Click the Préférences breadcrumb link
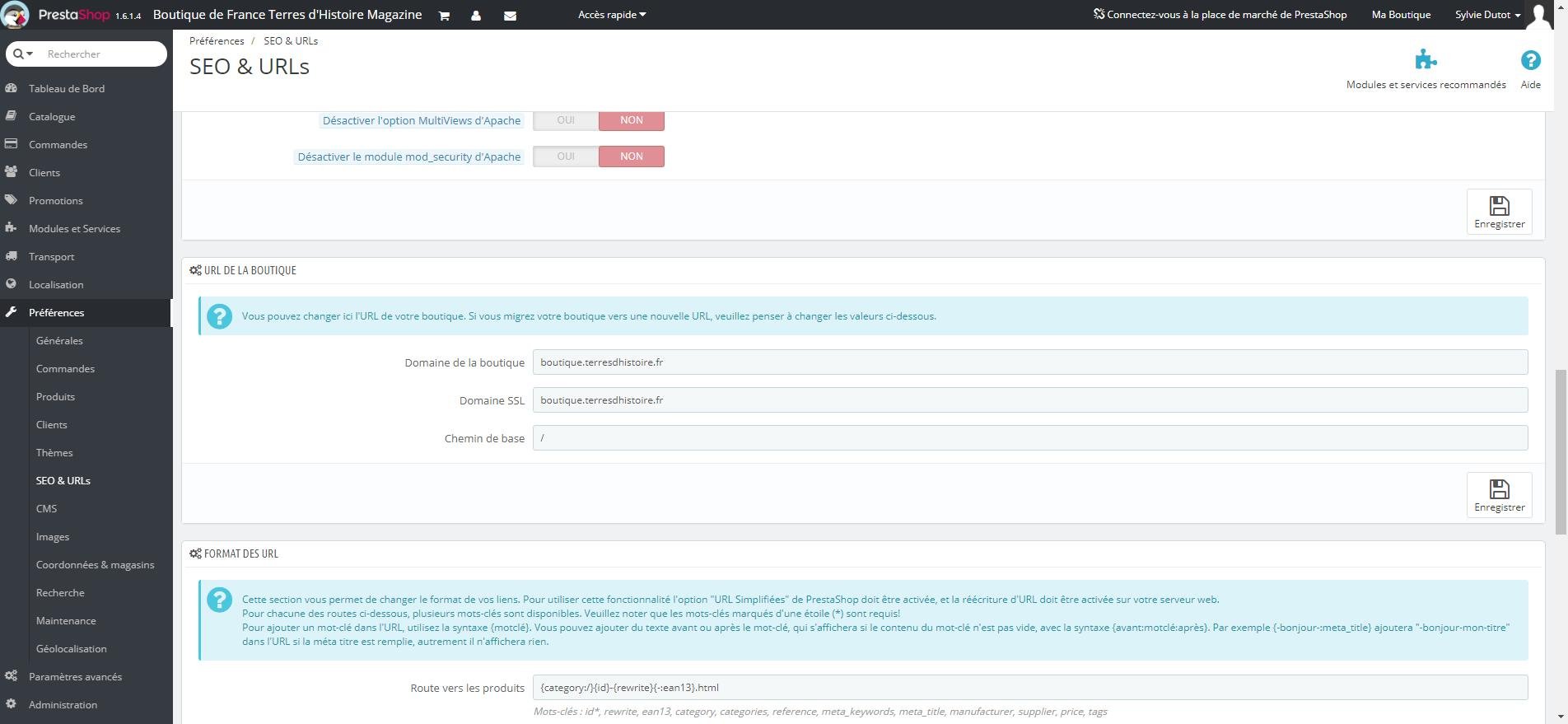The width and height of the screenshot is (1568, 724). tap(217, 40)
